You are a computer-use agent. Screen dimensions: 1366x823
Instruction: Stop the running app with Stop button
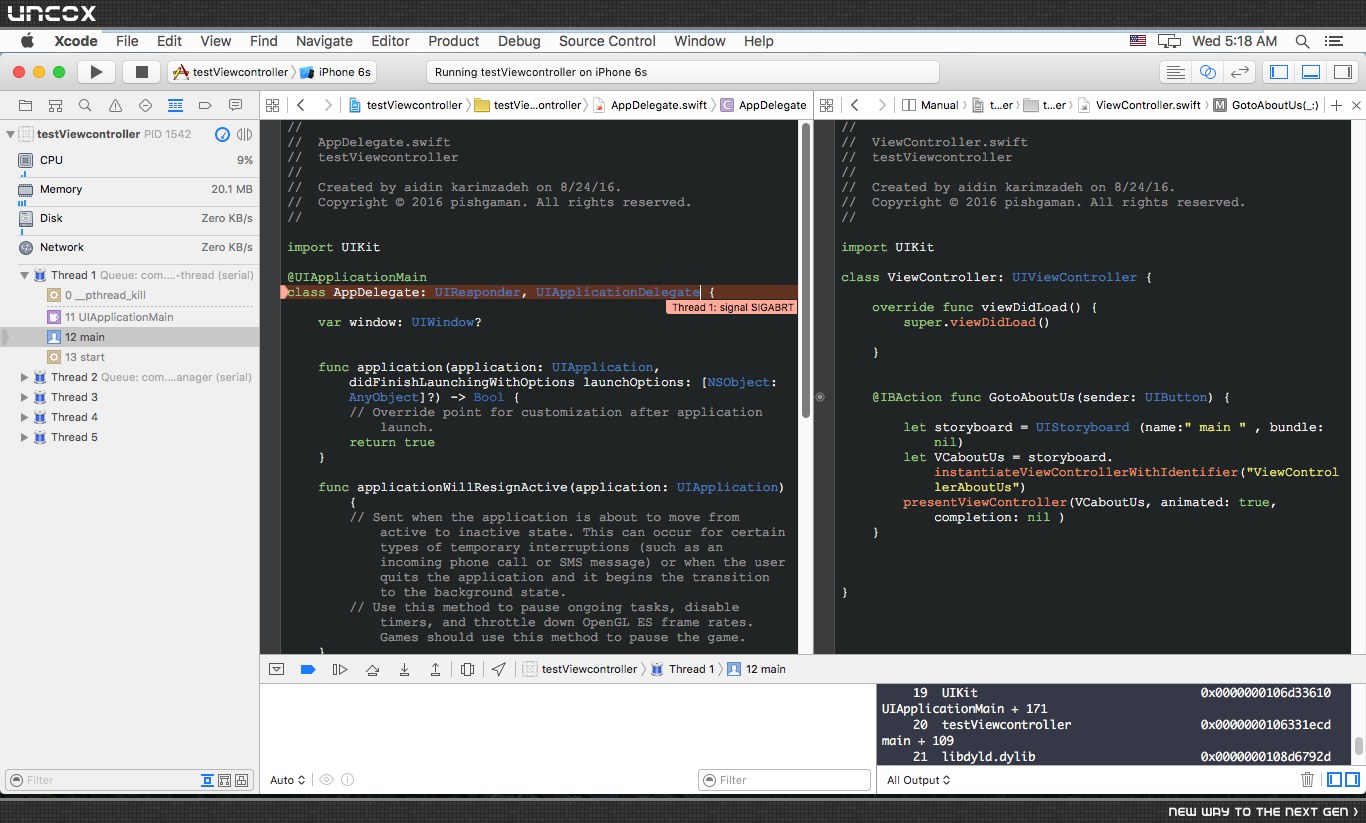click(142, 72)
